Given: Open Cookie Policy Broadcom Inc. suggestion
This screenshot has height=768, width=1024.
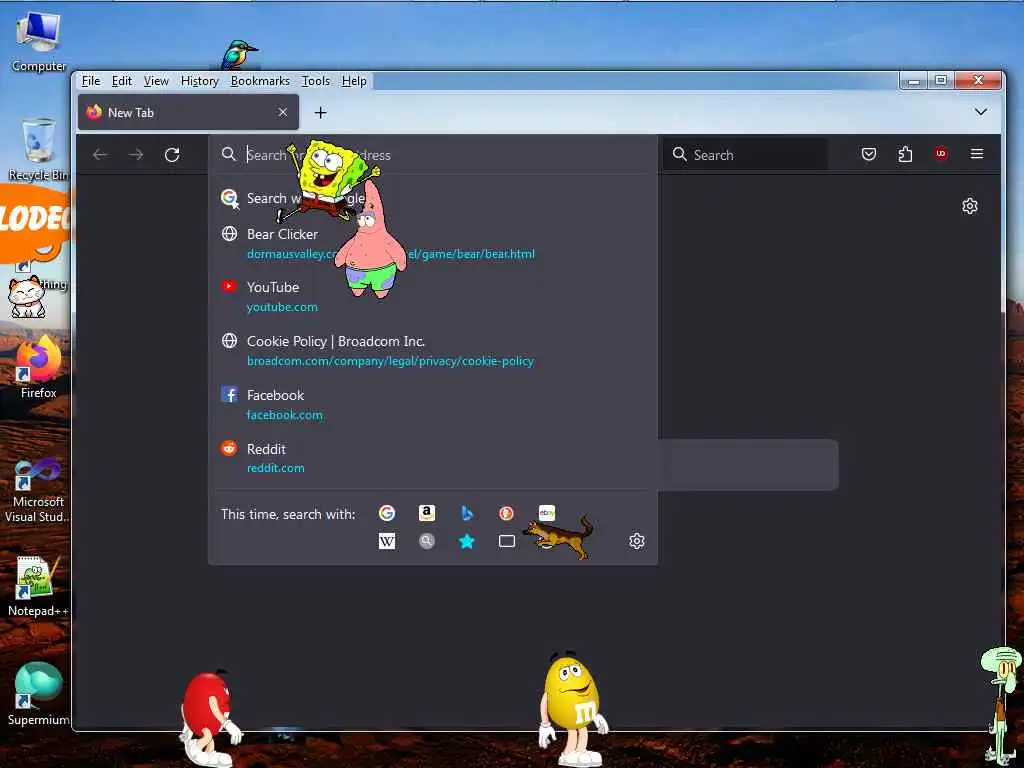Looking at the screenshot, I should coord(432,351).
